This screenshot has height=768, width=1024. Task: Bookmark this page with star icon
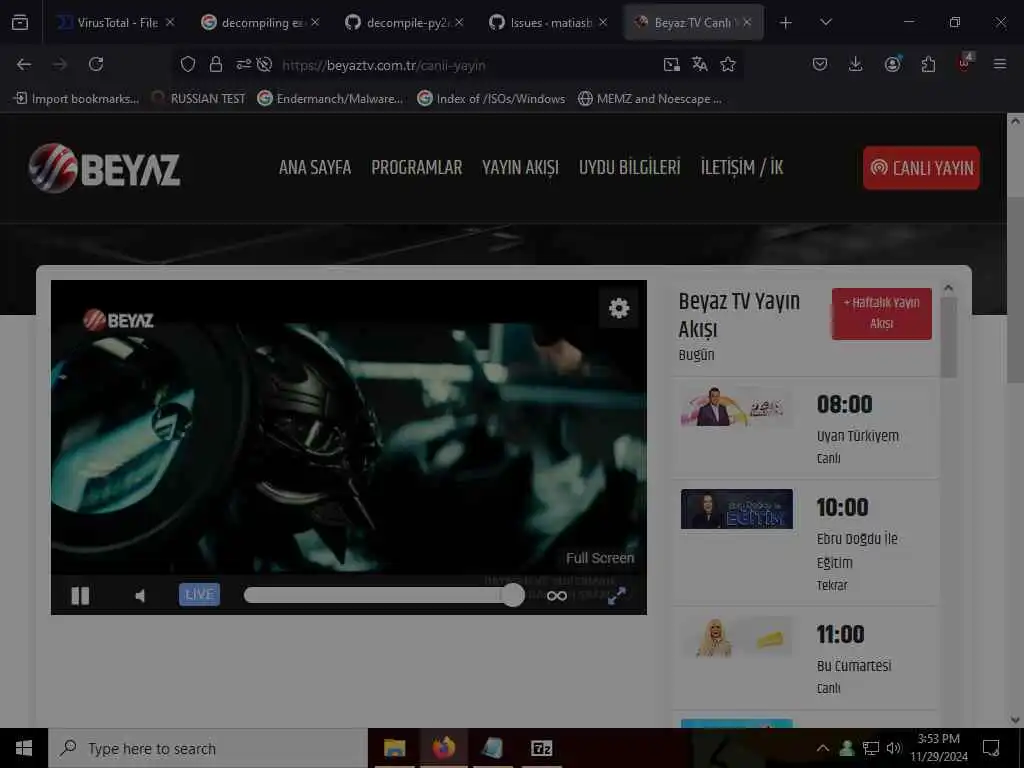pyautogui.click(x=728, y=64)
